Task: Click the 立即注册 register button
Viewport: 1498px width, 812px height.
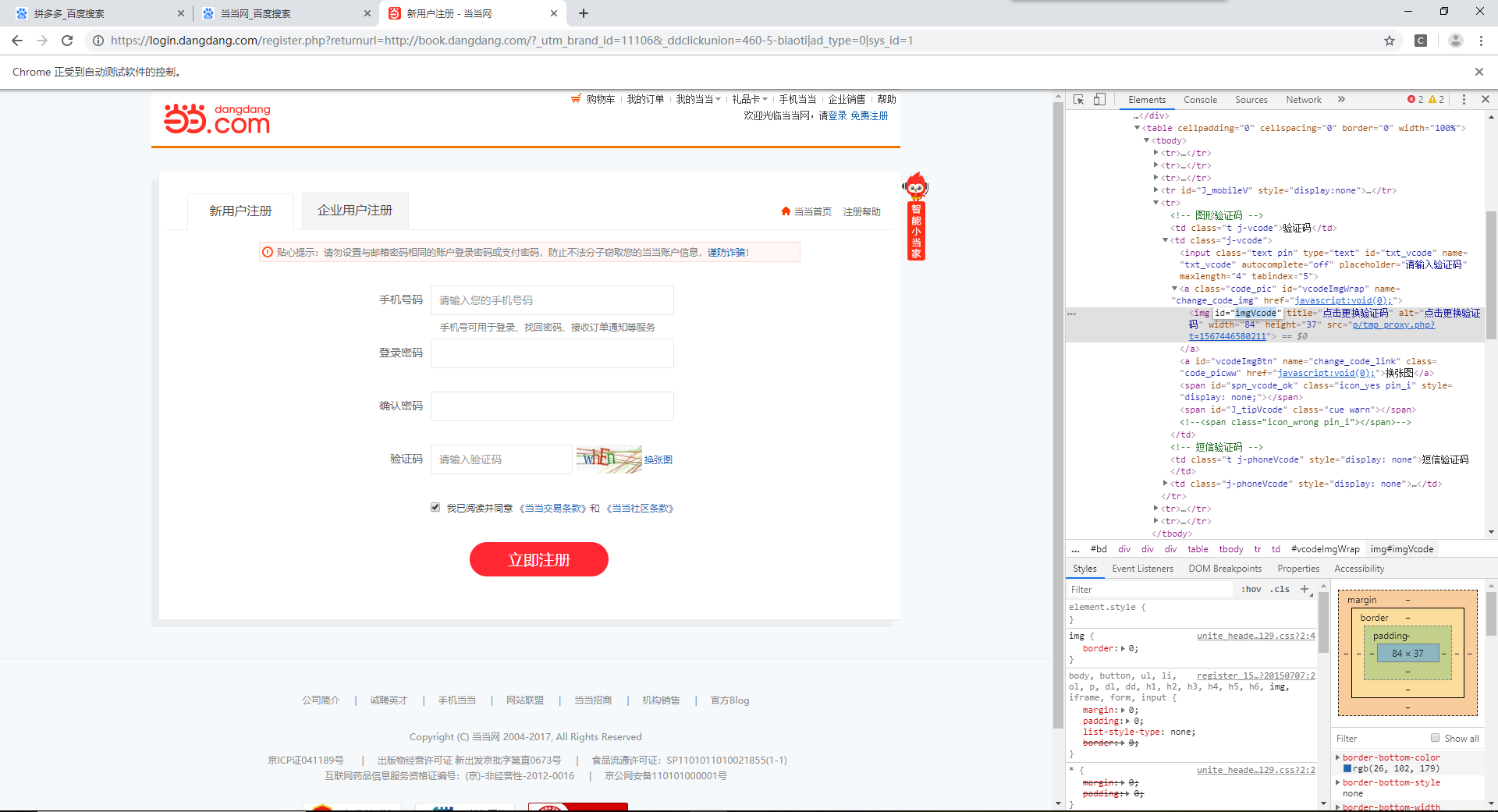Action: [539, 559]
